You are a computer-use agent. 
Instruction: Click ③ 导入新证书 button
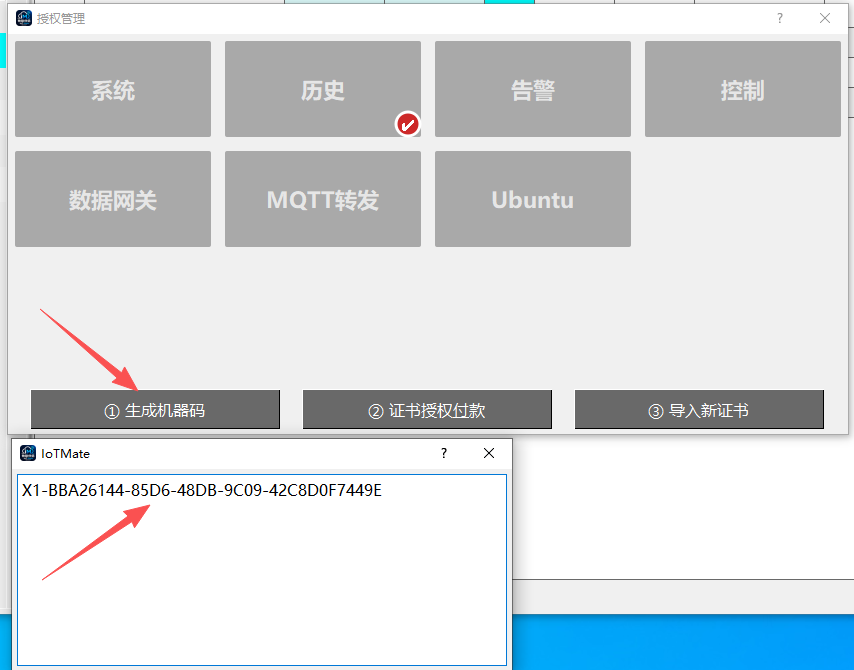click(699, 410)
